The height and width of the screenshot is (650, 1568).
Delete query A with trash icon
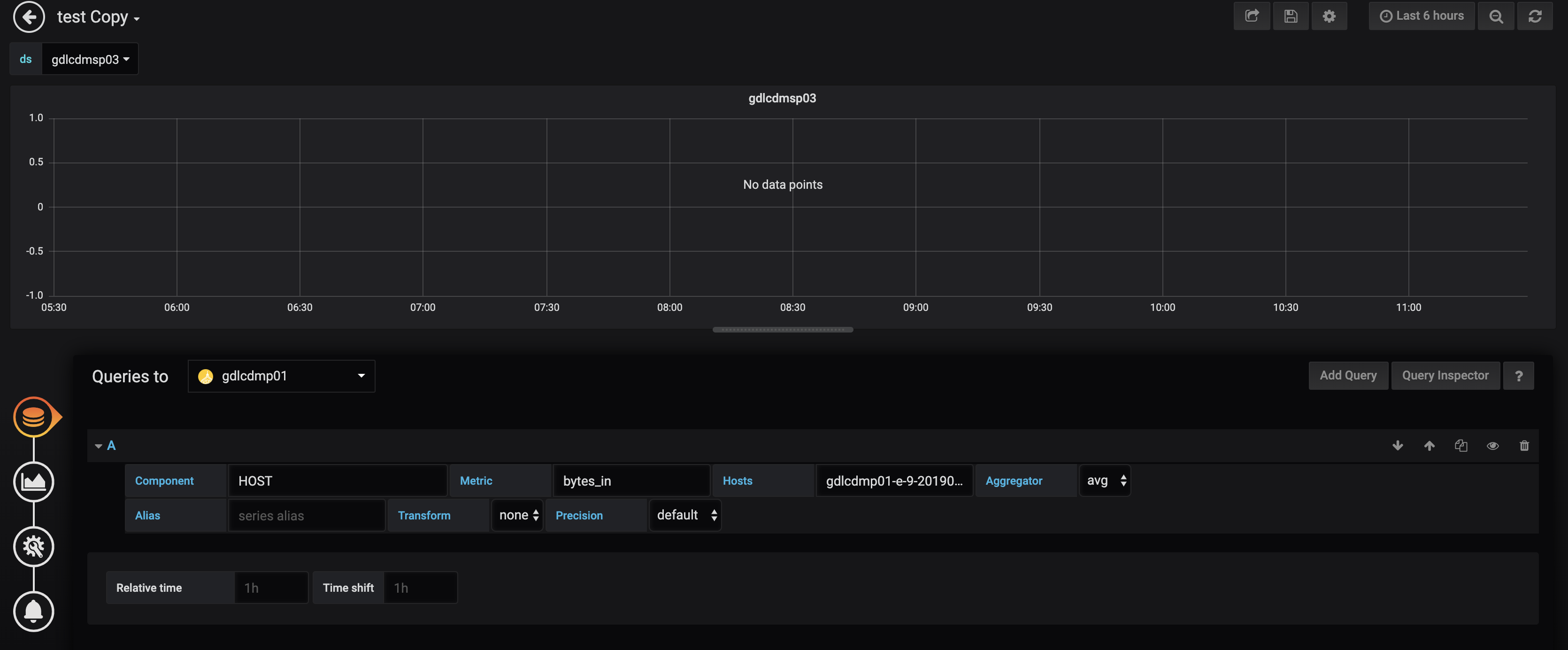pyautogui.click(x=1524, y=445)
